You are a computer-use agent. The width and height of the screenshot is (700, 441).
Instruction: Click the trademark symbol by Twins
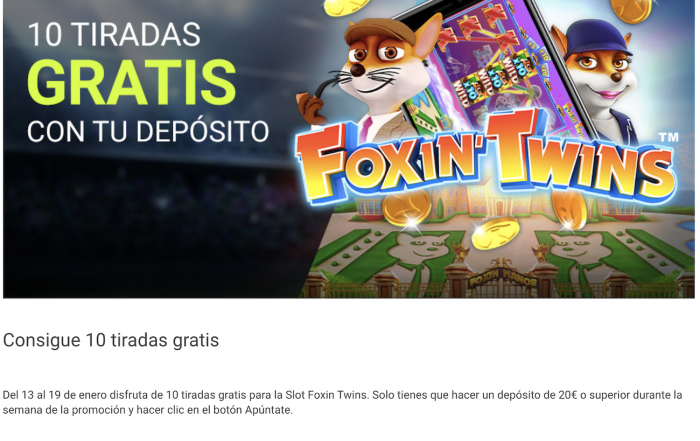coord(668,137)
